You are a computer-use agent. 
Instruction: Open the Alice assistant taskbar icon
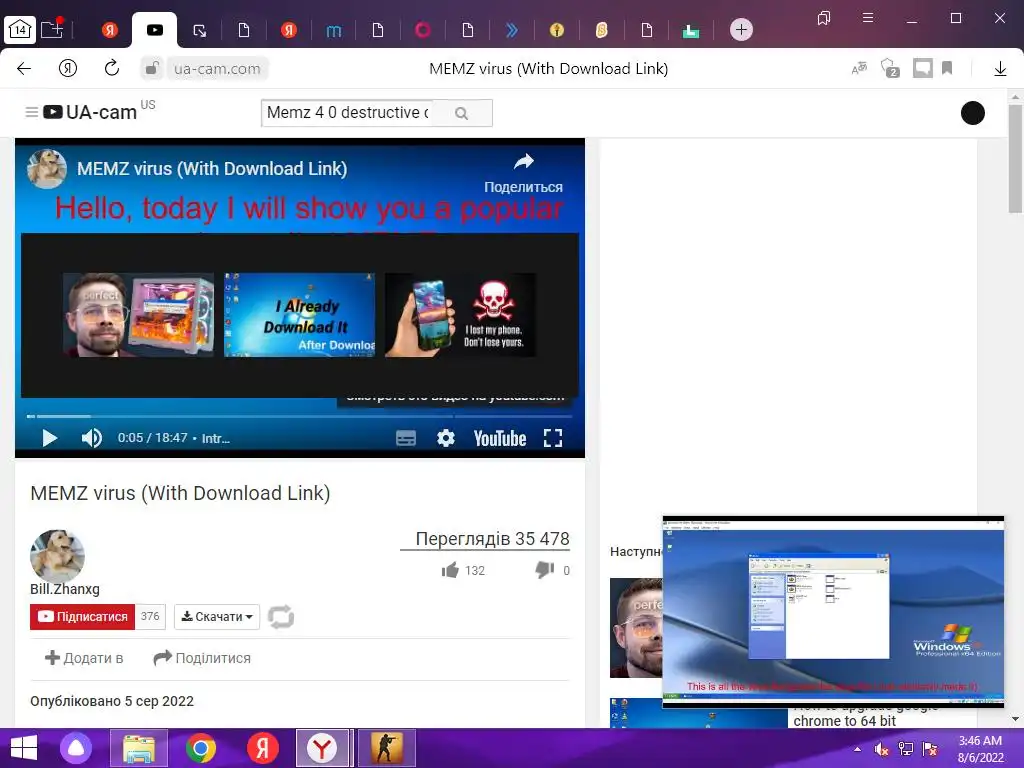[x=76, y=748]
